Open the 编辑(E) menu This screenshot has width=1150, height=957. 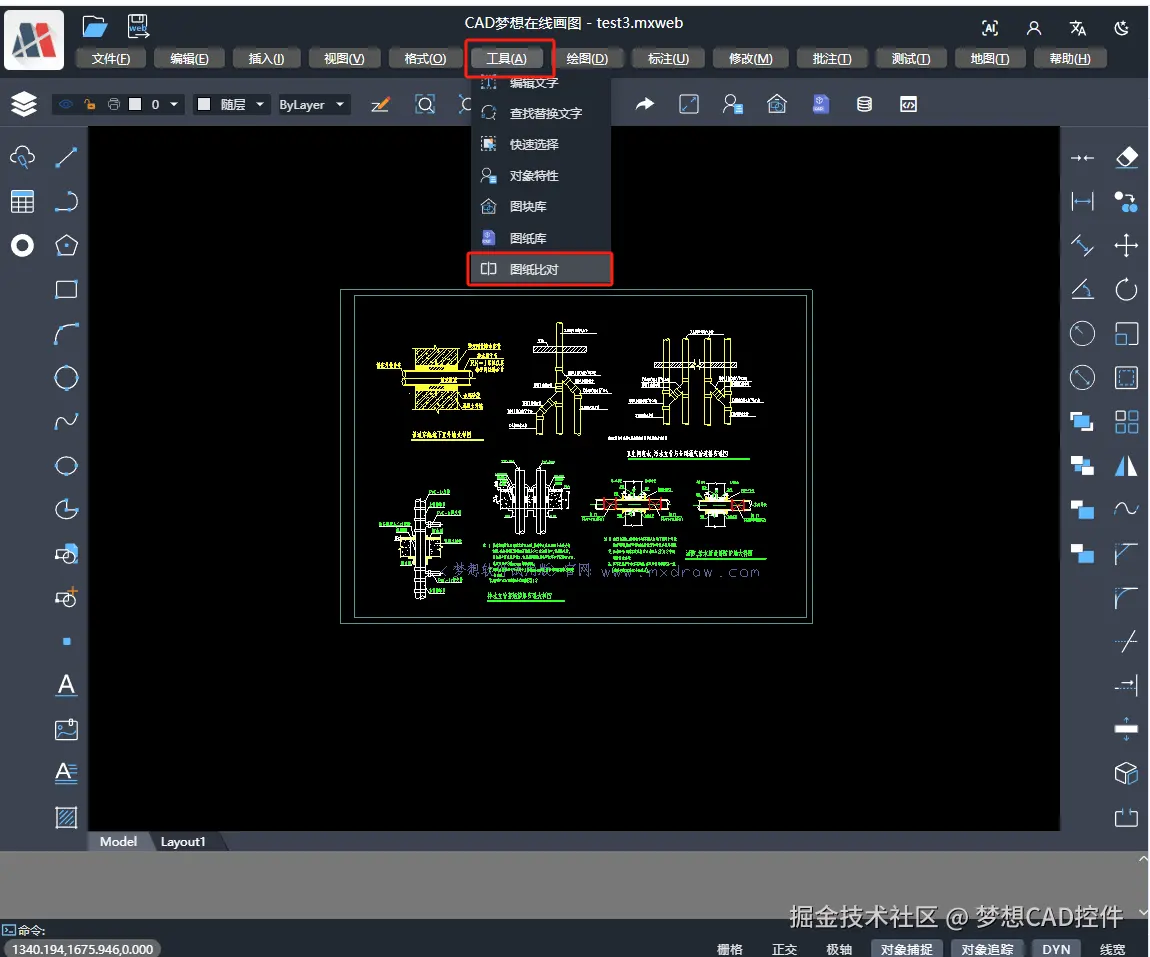(x=188, y=58)
